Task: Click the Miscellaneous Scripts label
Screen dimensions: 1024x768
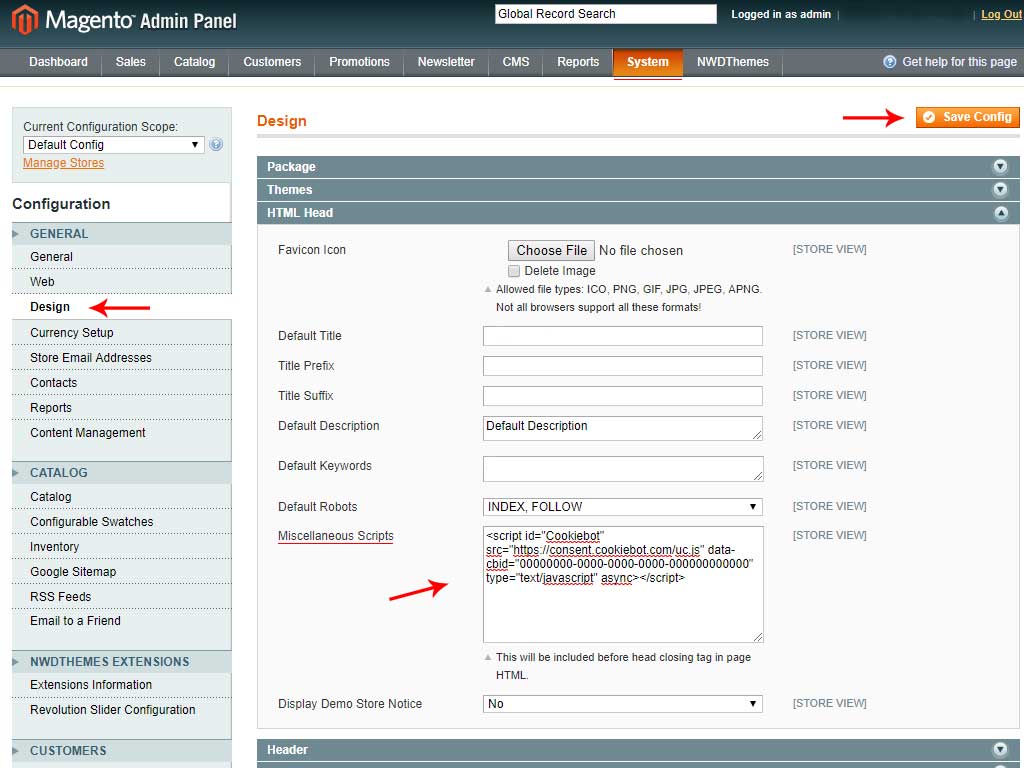Action: click(x=336, y=536)
